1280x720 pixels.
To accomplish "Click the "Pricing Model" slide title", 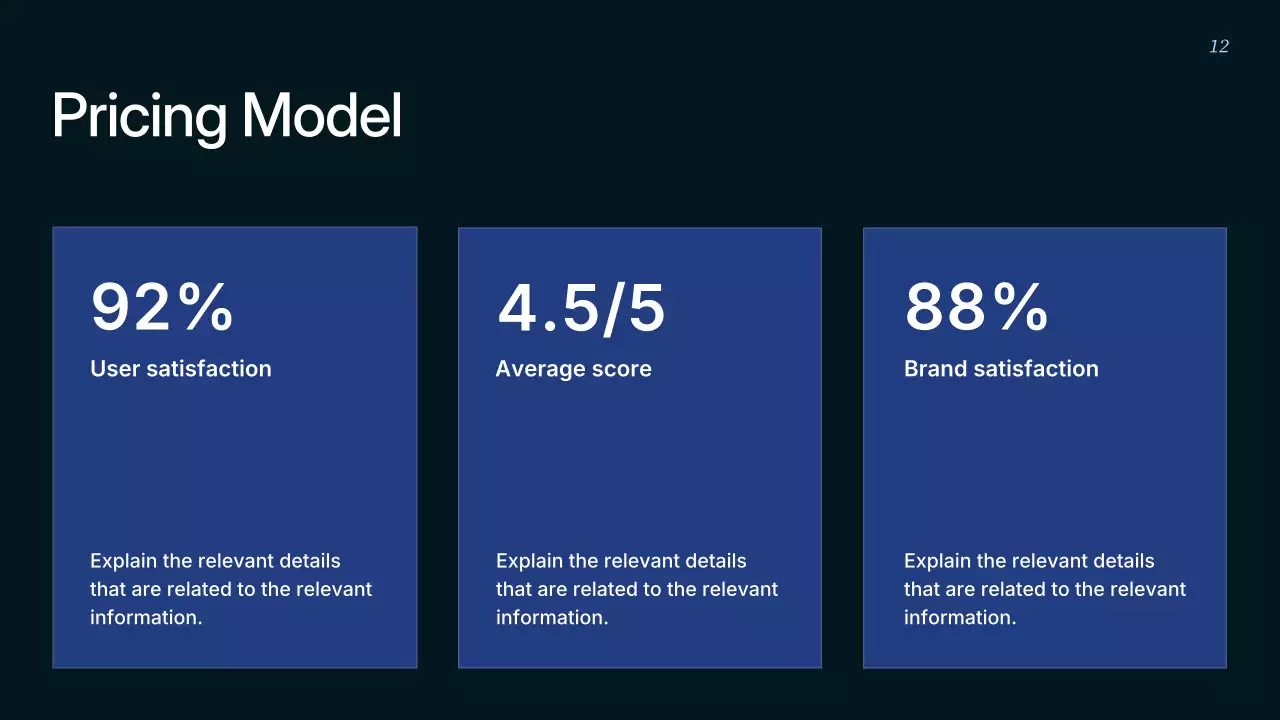I will [x=227, y=116].
